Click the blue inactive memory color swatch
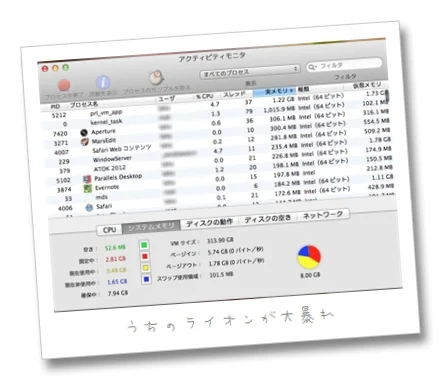This screenshot has height=381, width=444. pyautogui.click(x=146, y=279)
